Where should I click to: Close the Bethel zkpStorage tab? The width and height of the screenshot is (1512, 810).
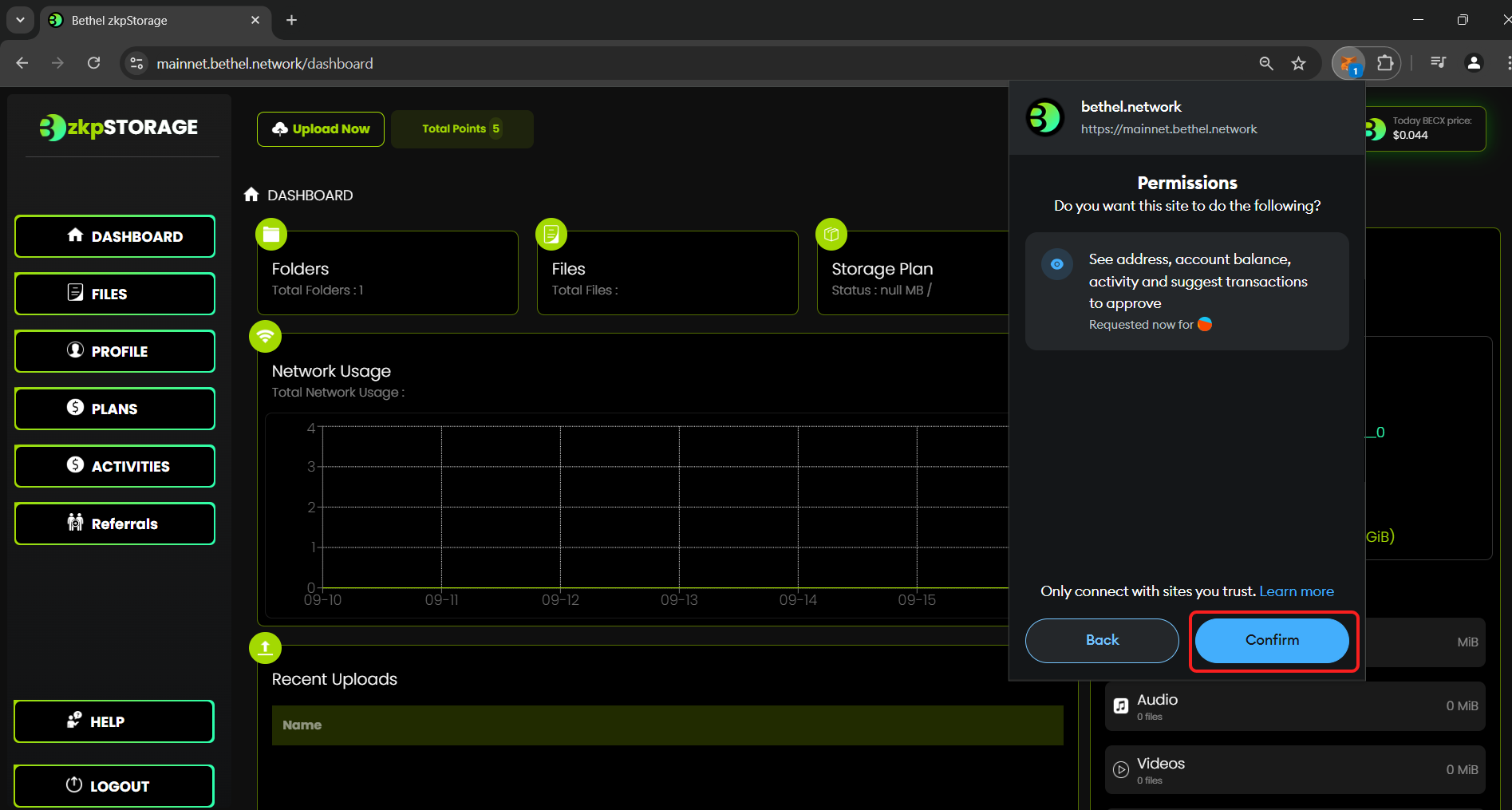click(255, 20)
